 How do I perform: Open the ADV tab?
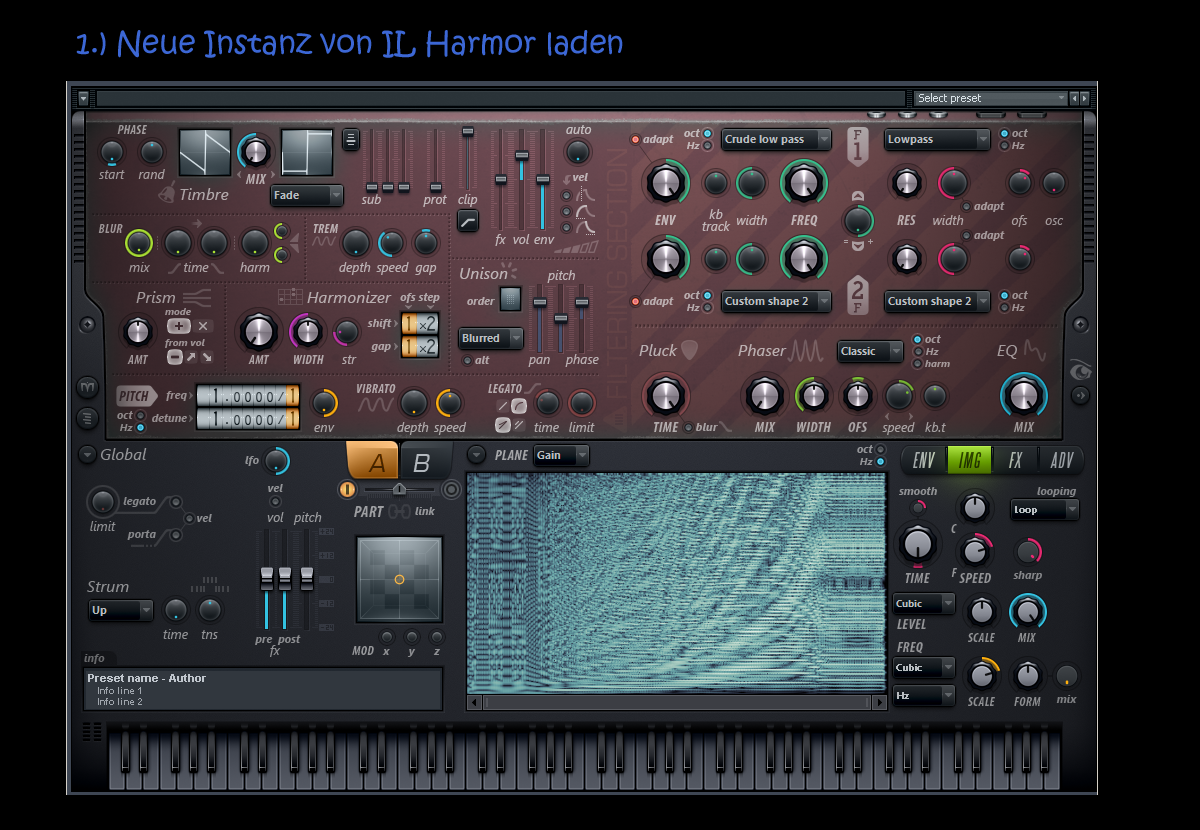point(1061,460)
